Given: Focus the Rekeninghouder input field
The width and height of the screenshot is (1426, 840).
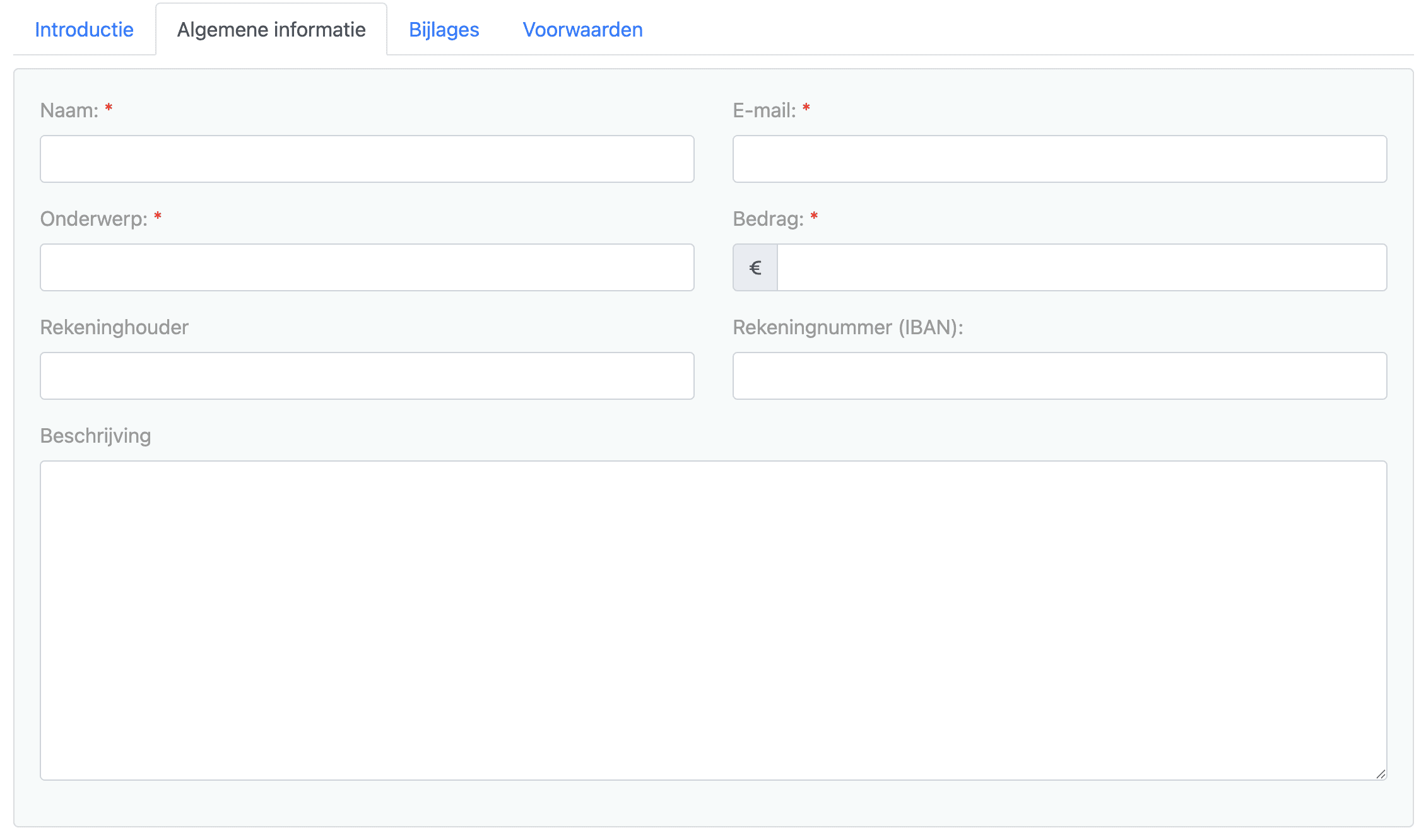Looking at the screenshot, I should pos(367,376).
